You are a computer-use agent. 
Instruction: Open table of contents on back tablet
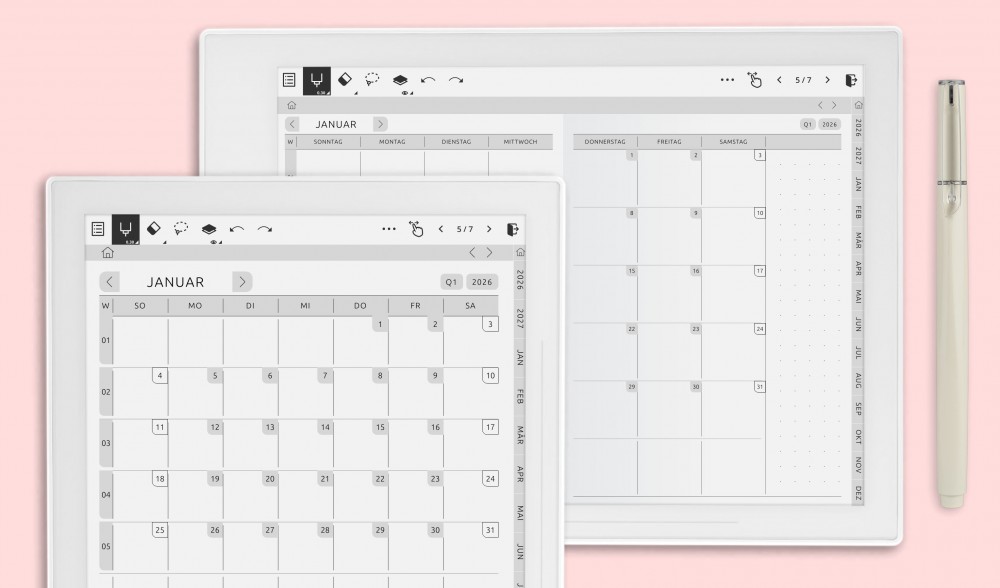pos(289,80)
